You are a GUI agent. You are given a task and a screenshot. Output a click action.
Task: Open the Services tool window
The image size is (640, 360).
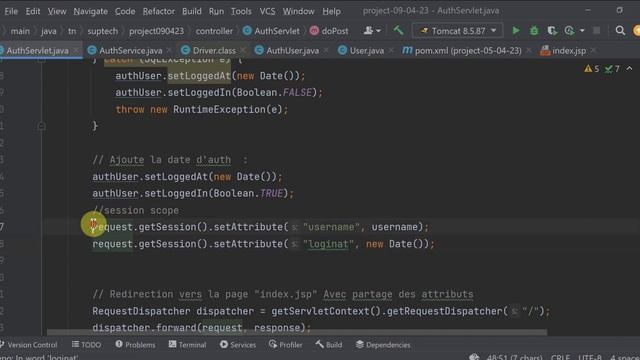click(238, 345)
